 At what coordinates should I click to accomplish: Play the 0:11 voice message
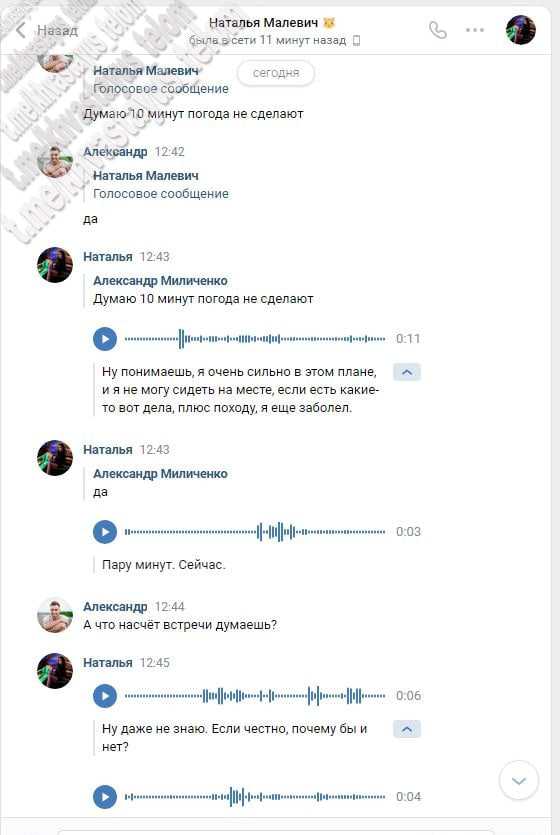[x=105, y=339]
